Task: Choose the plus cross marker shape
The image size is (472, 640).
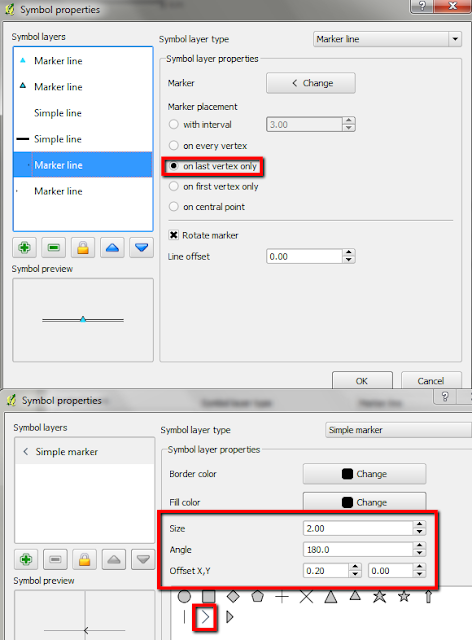Action: (x=282, y=597)
